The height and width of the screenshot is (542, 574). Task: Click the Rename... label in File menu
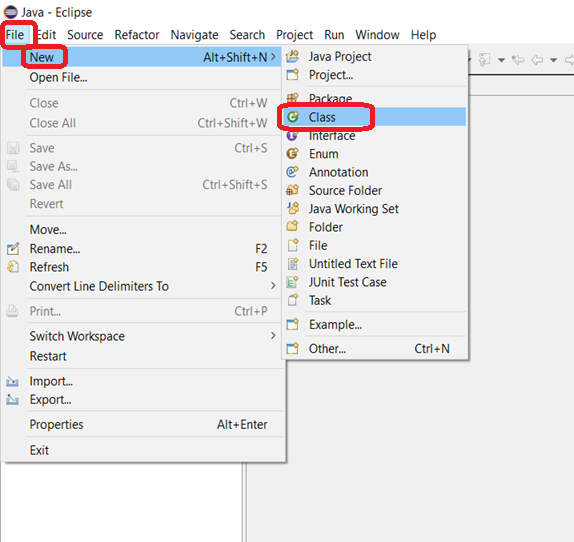55,249
